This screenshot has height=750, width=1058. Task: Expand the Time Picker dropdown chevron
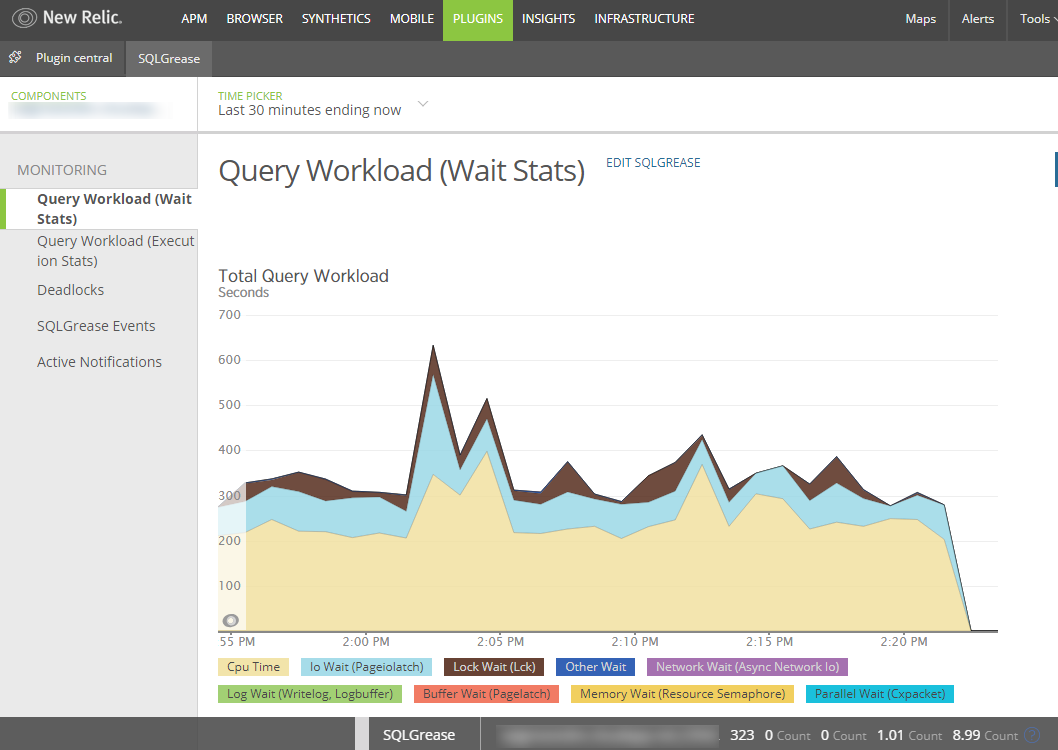423,104
